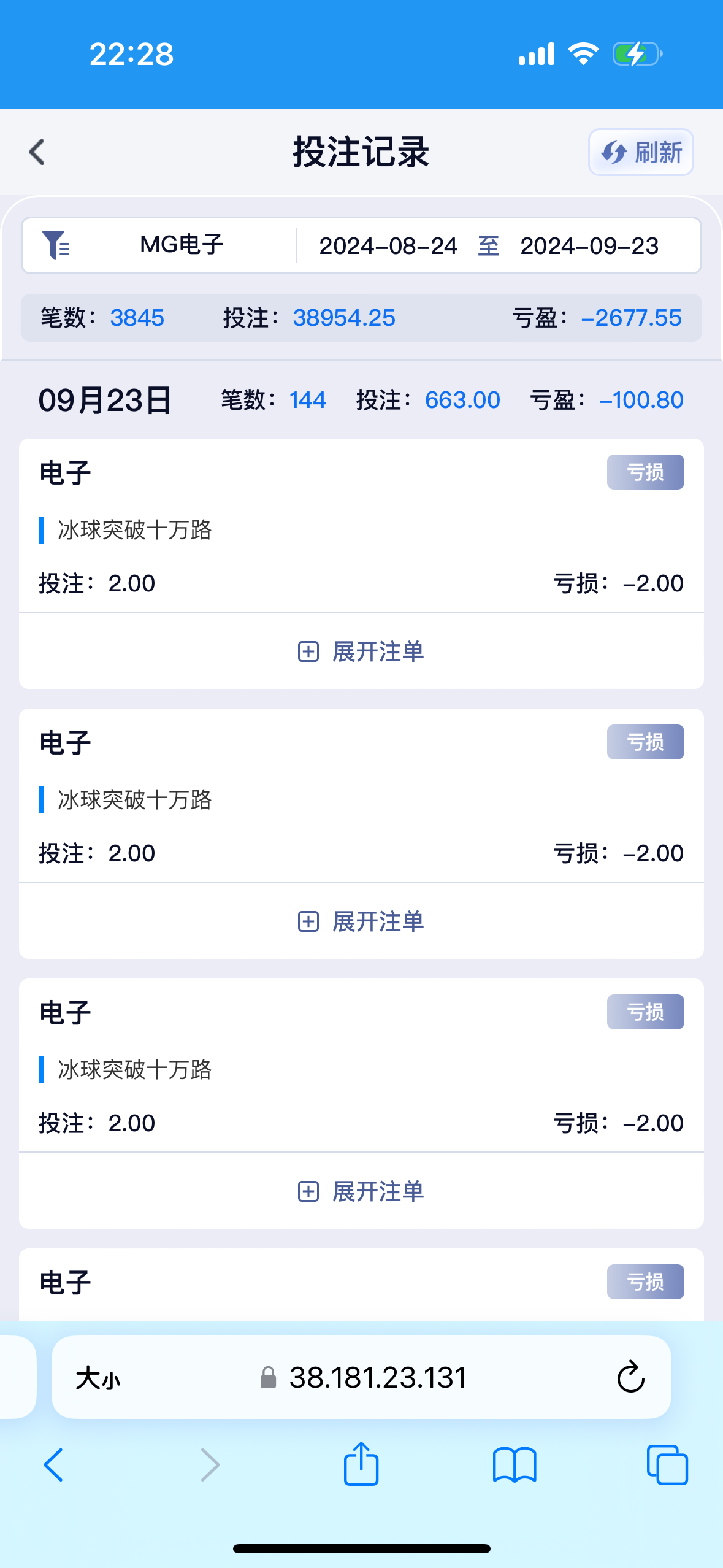The image size is (723, 1568).
Task: Reload the page using the Safari reload icon
Action: click(x=630, y=1378)
